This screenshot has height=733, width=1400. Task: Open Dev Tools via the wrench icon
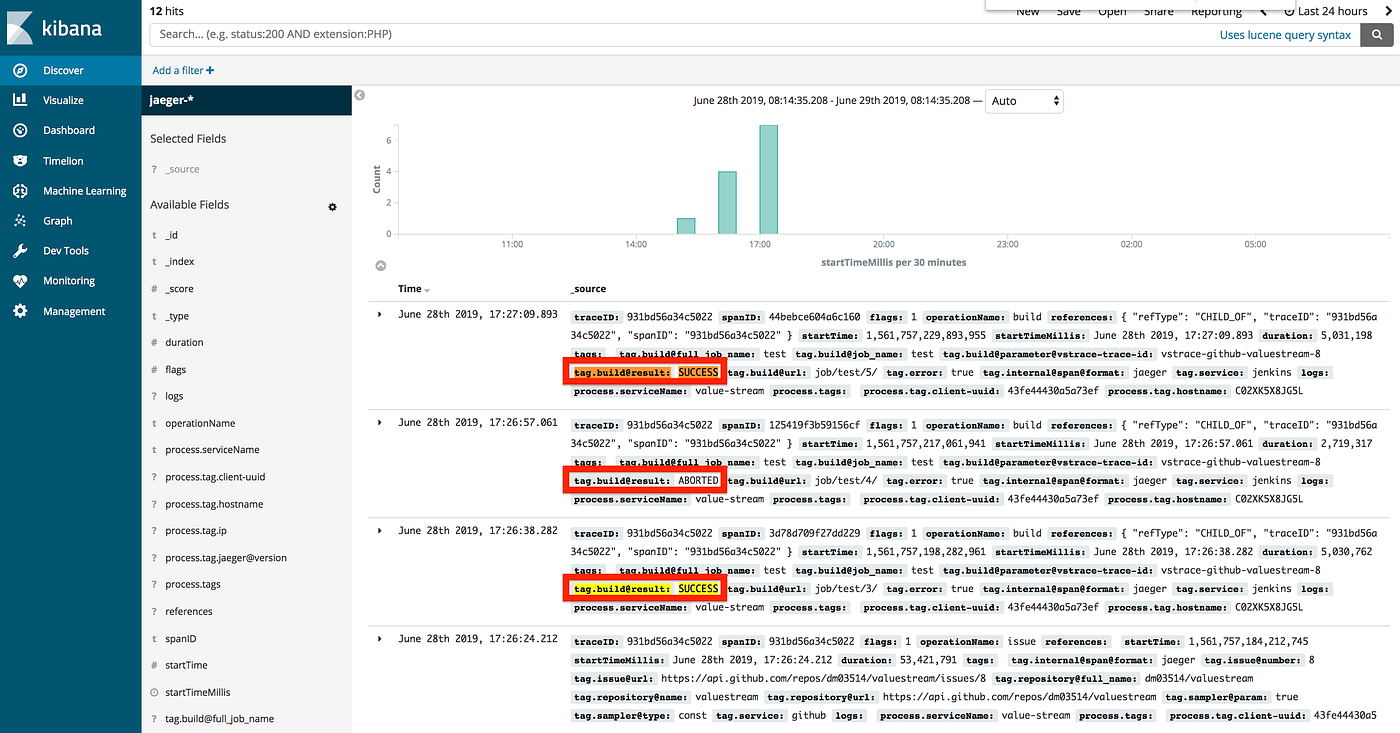coord(20,251)
